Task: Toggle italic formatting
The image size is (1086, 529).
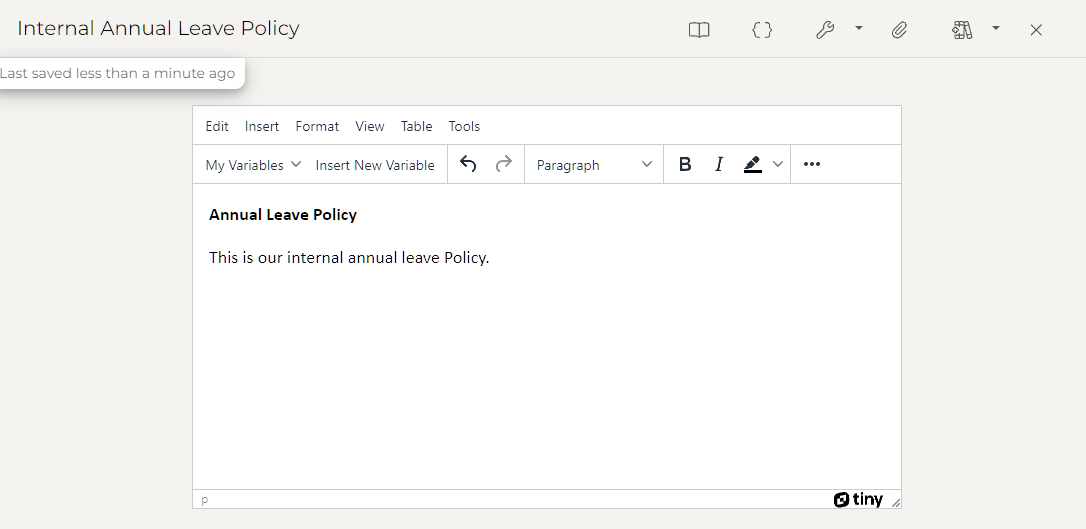Action: point(718,164)
